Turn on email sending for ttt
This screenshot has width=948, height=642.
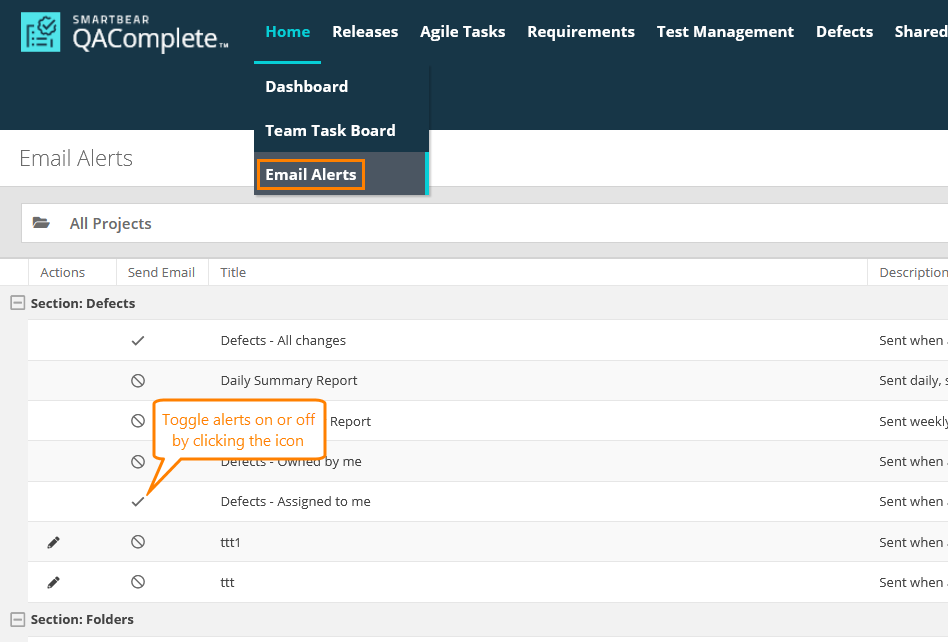(138, 582)
